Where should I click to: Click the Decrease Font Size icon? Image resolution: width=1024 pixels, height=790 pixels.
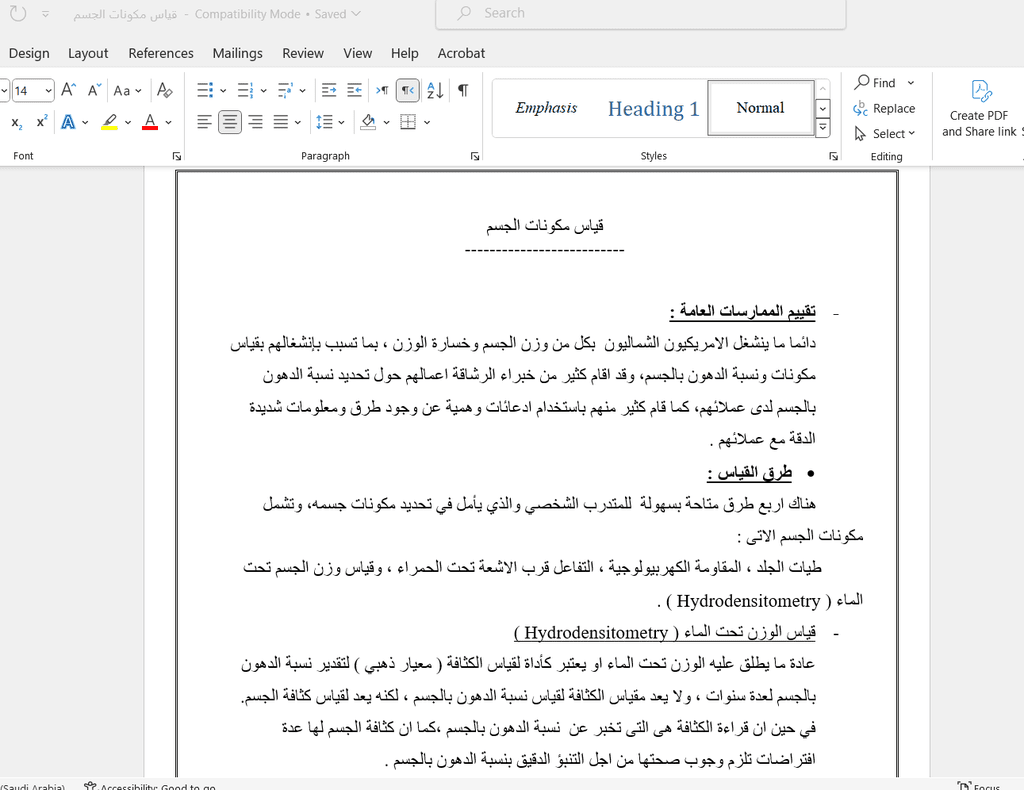tap(95, 90)
